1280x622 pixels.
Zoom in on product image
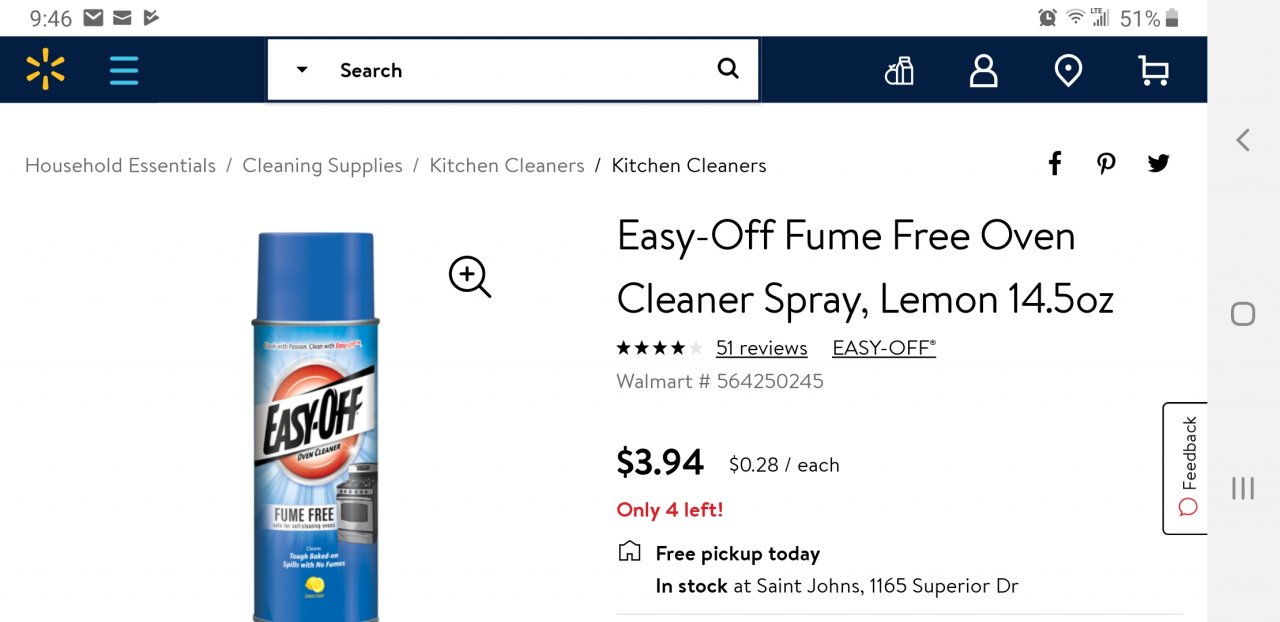[x=470, y=277]
